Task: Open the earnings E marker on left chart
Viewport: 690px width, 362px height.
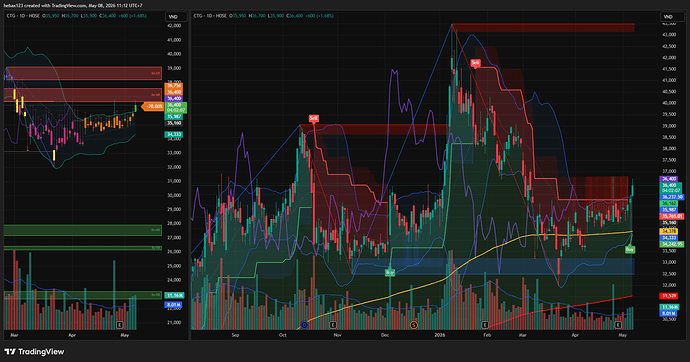Action: pyautogui.click(x=120, y=325)
